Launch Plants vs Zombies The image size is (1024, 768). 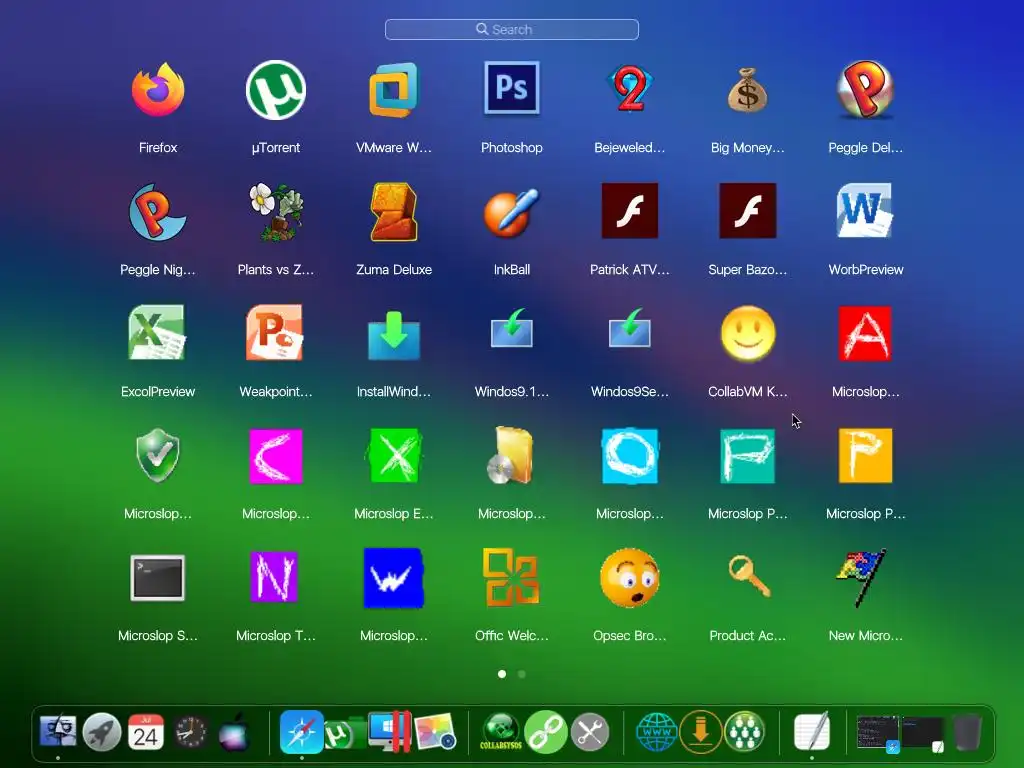pyautogui.click(x=276, y=212)
